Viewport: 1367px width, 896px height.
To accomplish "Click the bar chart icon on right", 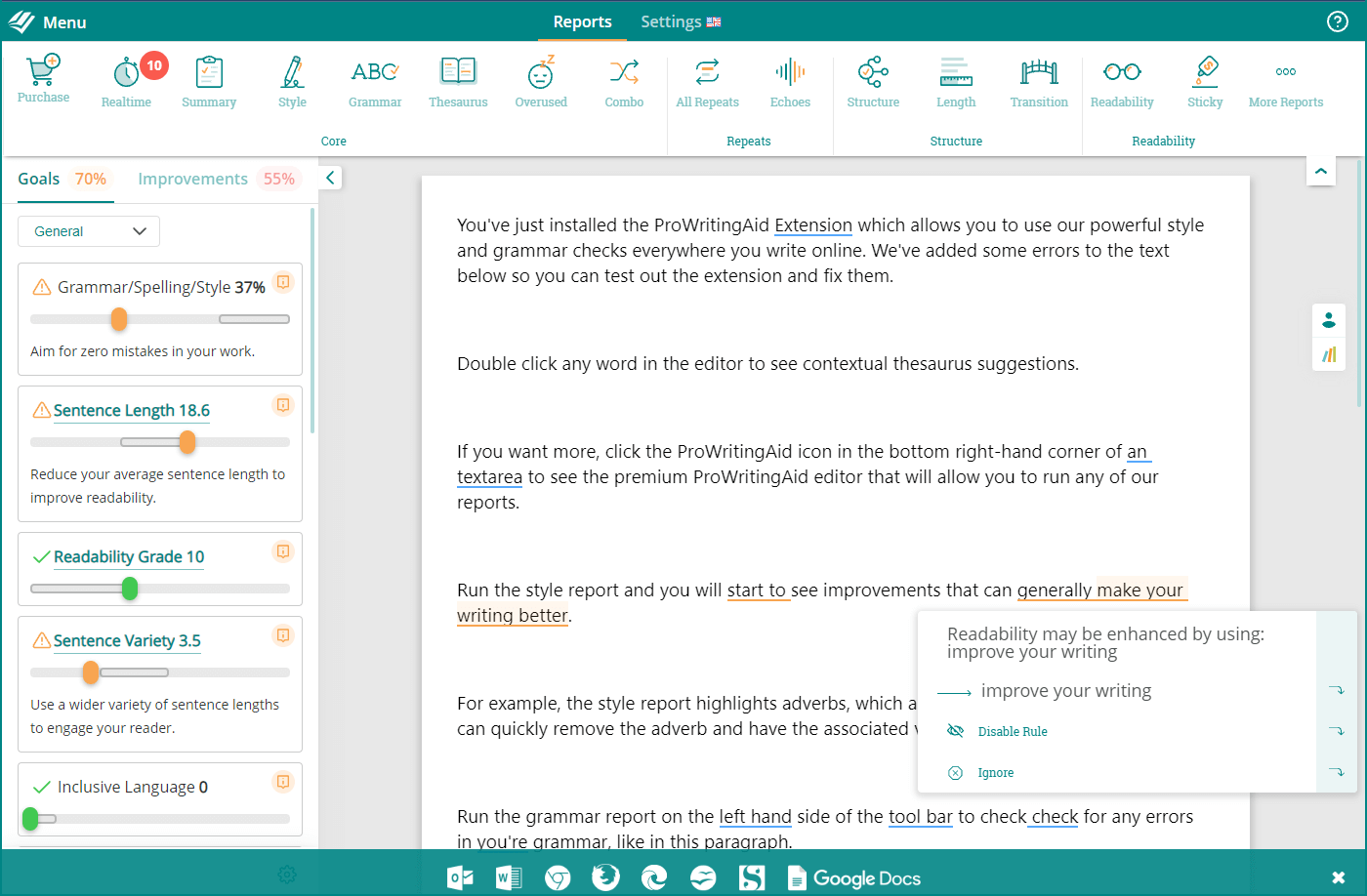I will pos(1329,354).
